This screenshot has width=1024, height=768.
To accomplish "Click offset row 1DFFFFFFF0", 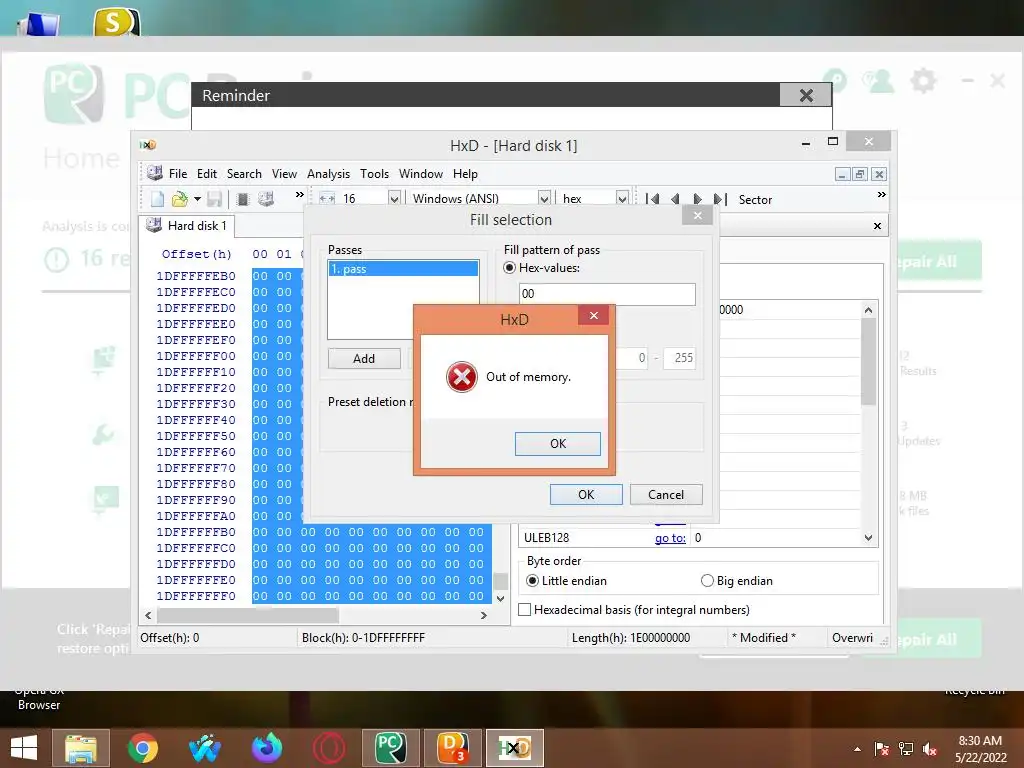I will 196,596.
